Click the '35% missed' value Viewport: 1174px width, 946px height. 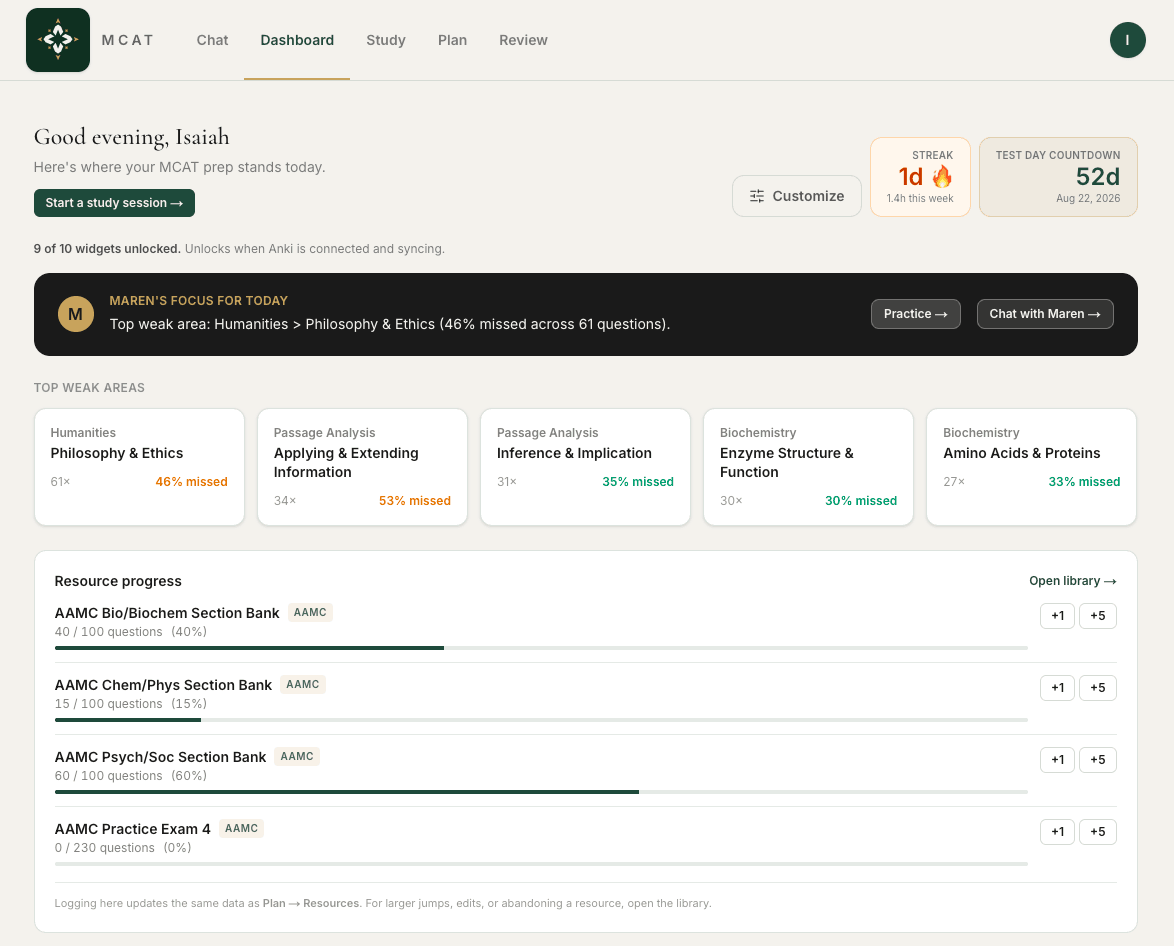coord(638,482)
